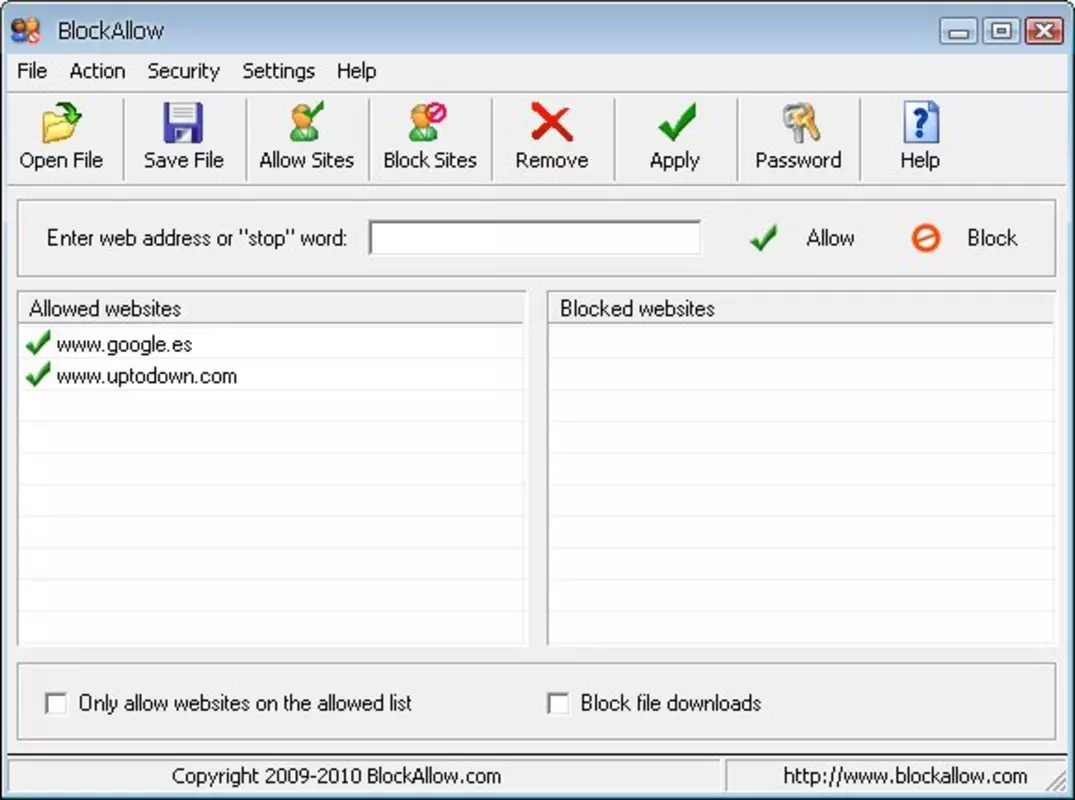Image resolution: width=1075 pixels, height=800 pixels.
Task: Click the http://www.blockallow.com status bar link
Action: [905, 776]
